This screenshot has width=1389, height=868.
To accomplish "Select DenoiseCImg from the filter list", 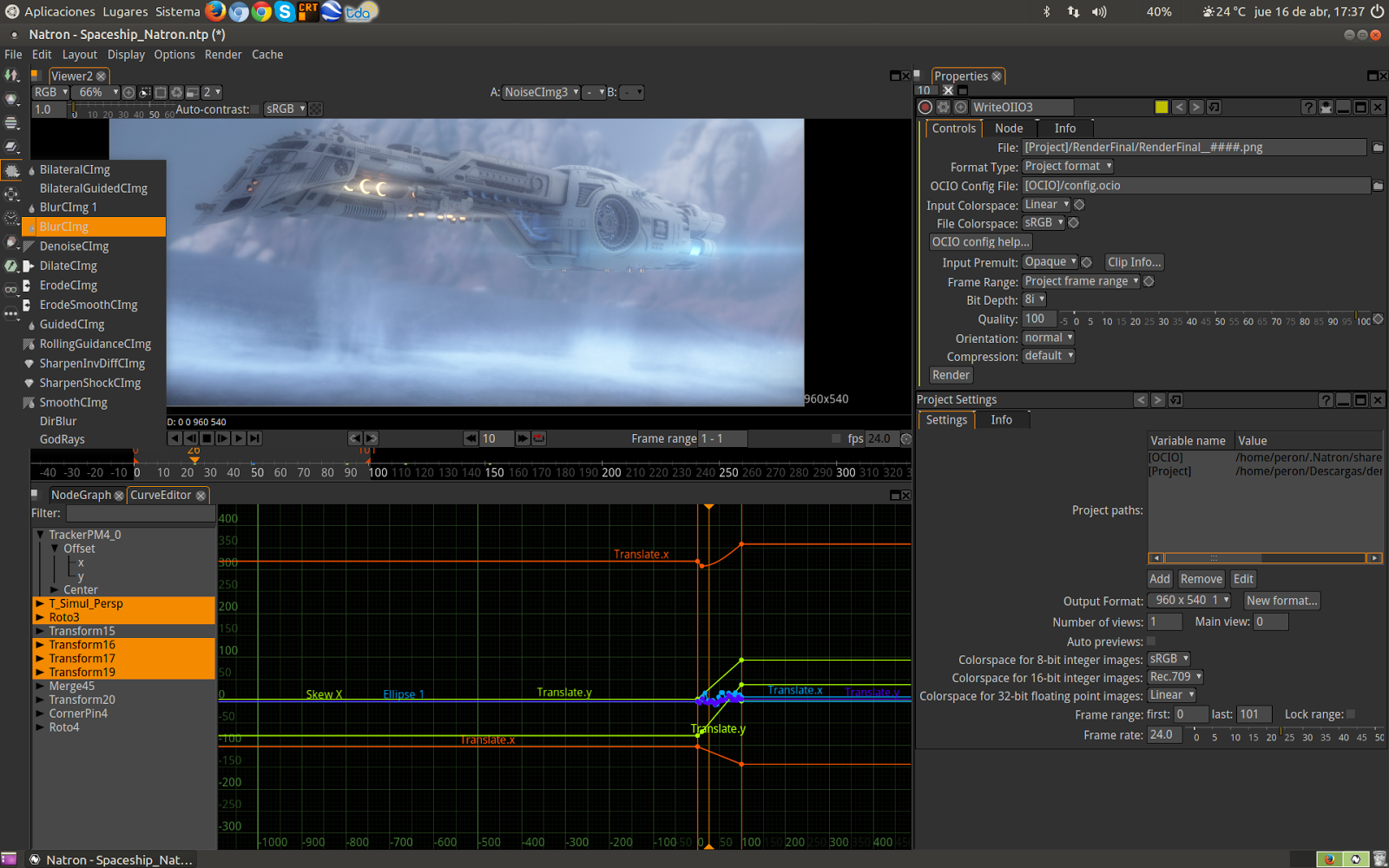I will (x=74, y=247).
